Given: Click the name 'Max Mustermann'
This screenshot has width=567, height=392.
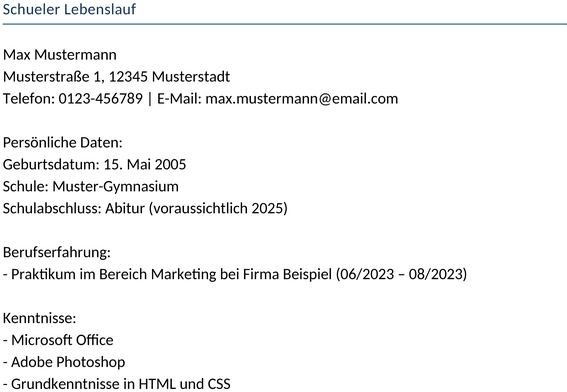Looking at the screenshot, I should pos(60,55).
